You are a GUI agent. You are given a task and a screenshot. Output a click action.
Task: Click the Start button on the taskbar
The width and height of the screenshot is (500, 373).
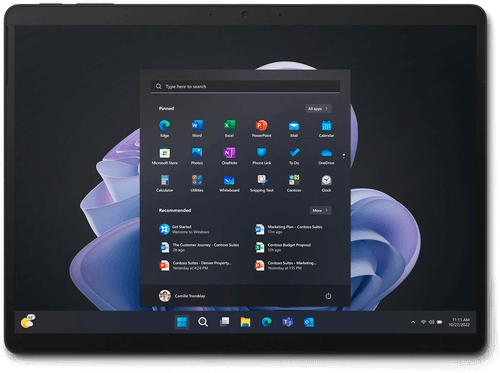click(x=182, y=322)
